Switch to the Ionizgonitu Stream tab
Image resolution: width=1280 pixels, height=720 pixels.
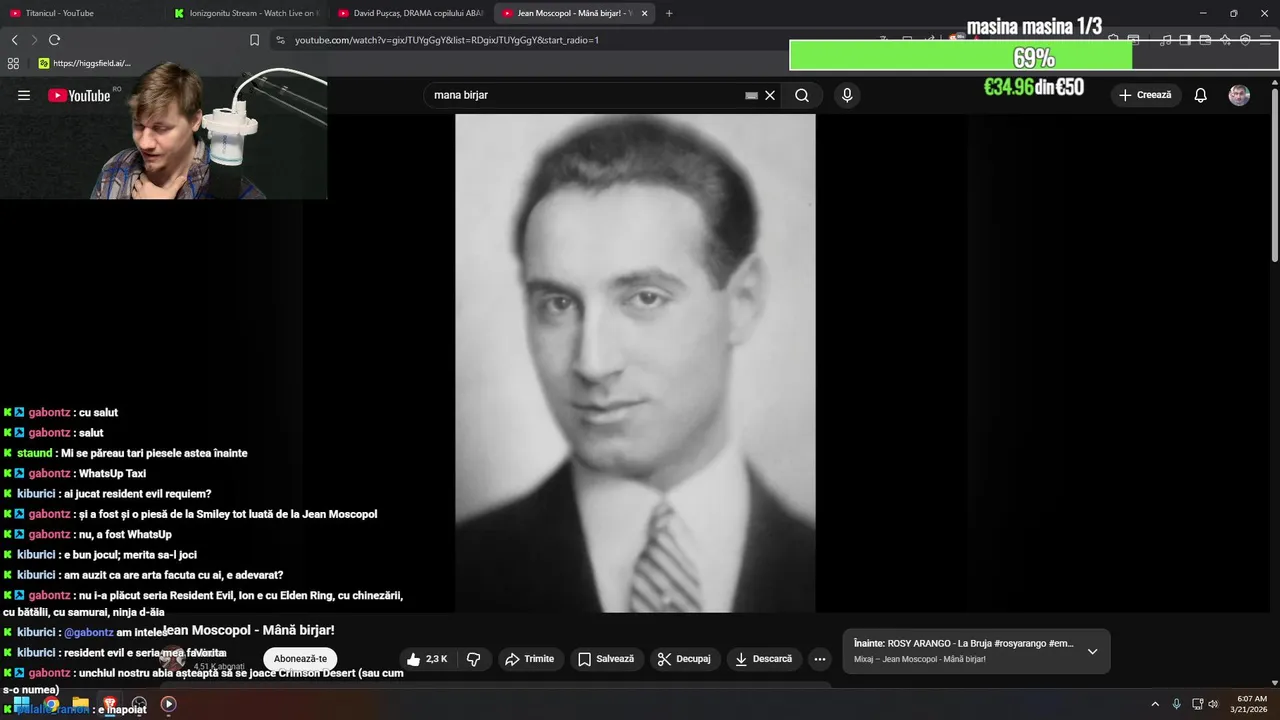tap(247, 13)
